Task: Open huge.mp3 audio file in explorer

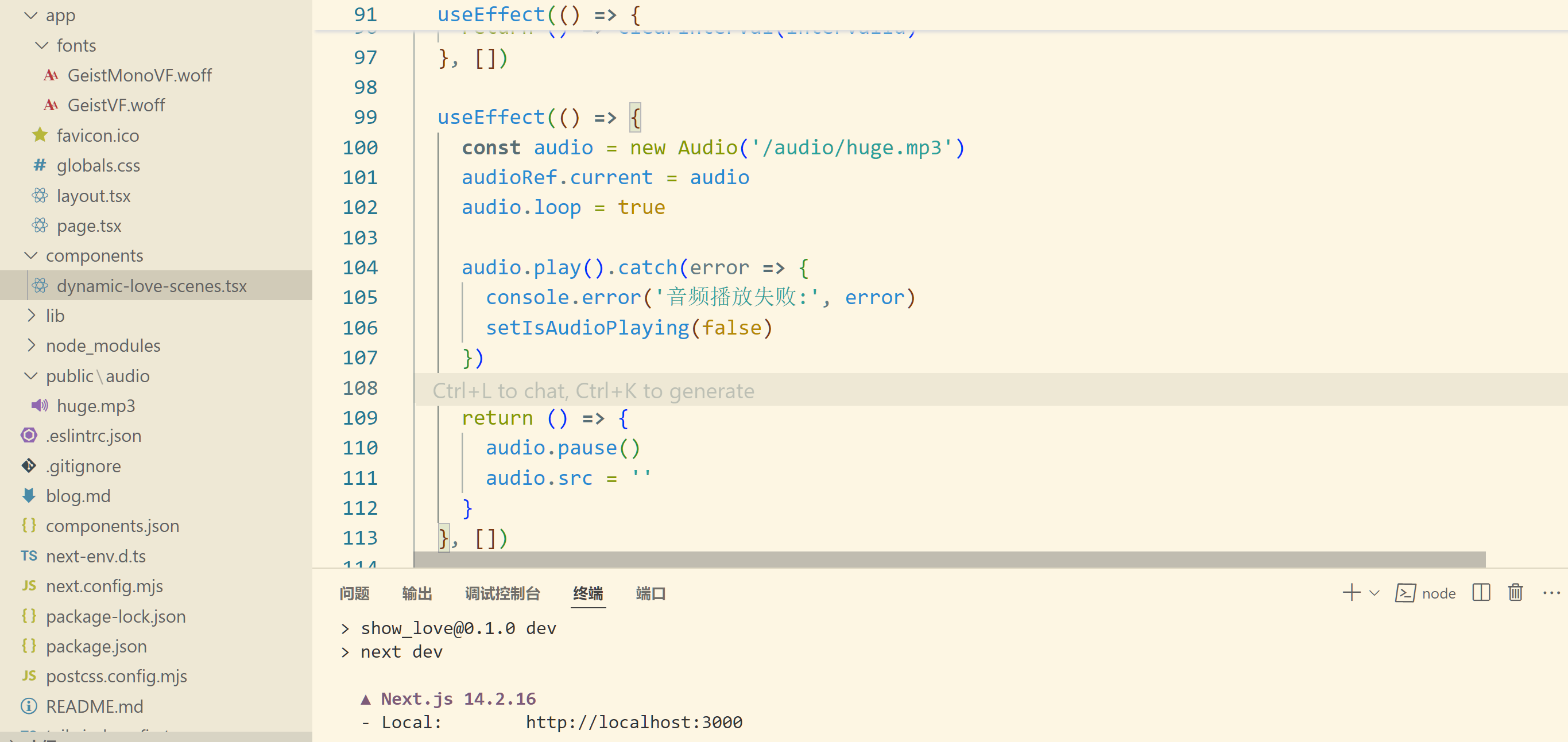Action: coord(95,406)
